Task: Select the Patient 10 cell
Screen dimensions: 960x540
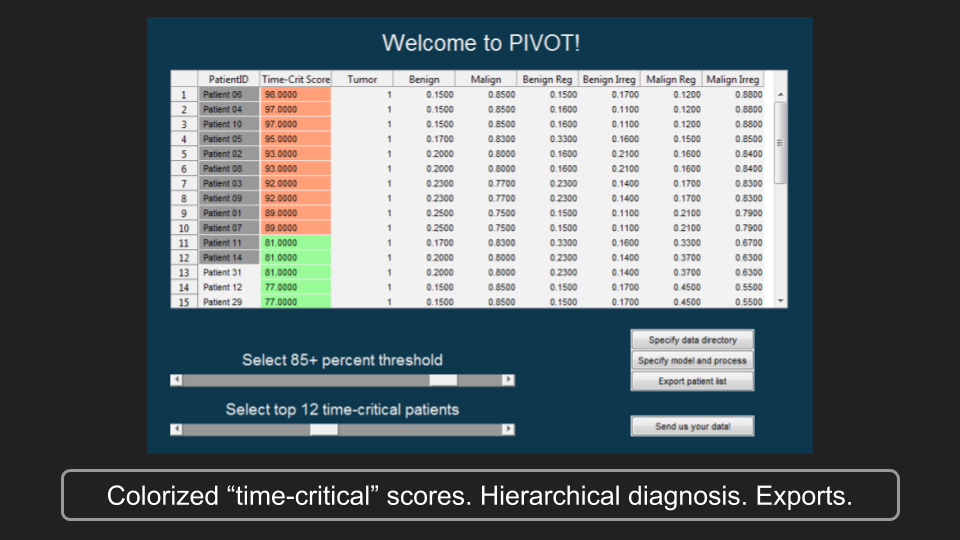Action: point(229,124)
